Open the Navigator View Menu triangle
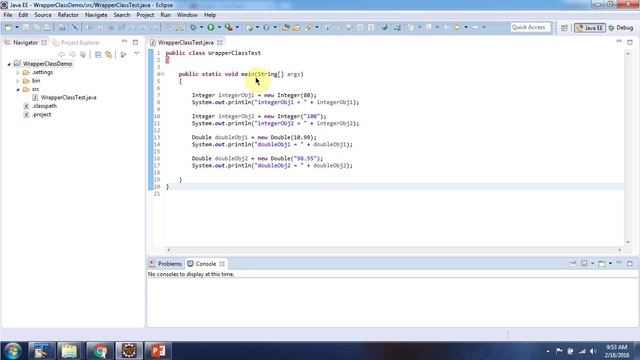The image size is (640, 360). (x=137, y=54)
